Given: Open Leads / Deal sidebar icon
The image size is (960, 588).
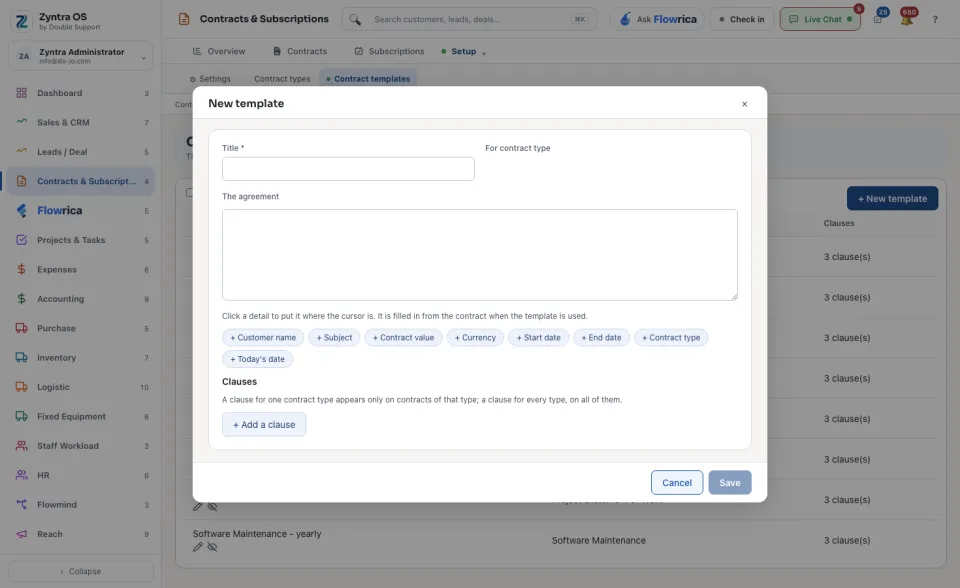Looking at the screenshot, I should pos(21,151).
